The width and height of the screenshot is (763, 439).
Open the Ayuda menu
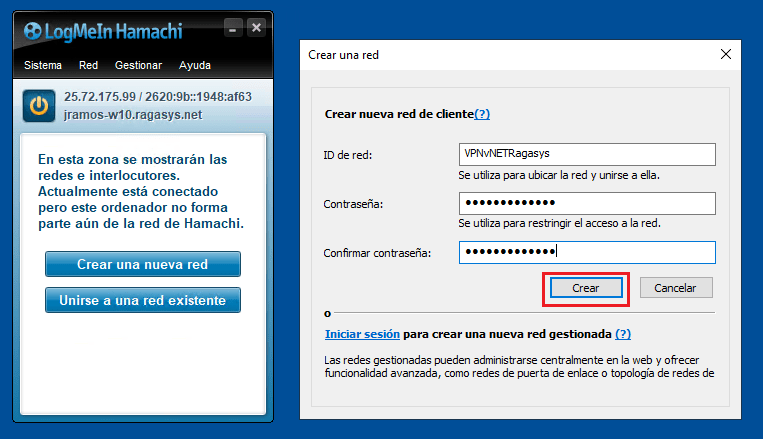click(x=195, y=65)
